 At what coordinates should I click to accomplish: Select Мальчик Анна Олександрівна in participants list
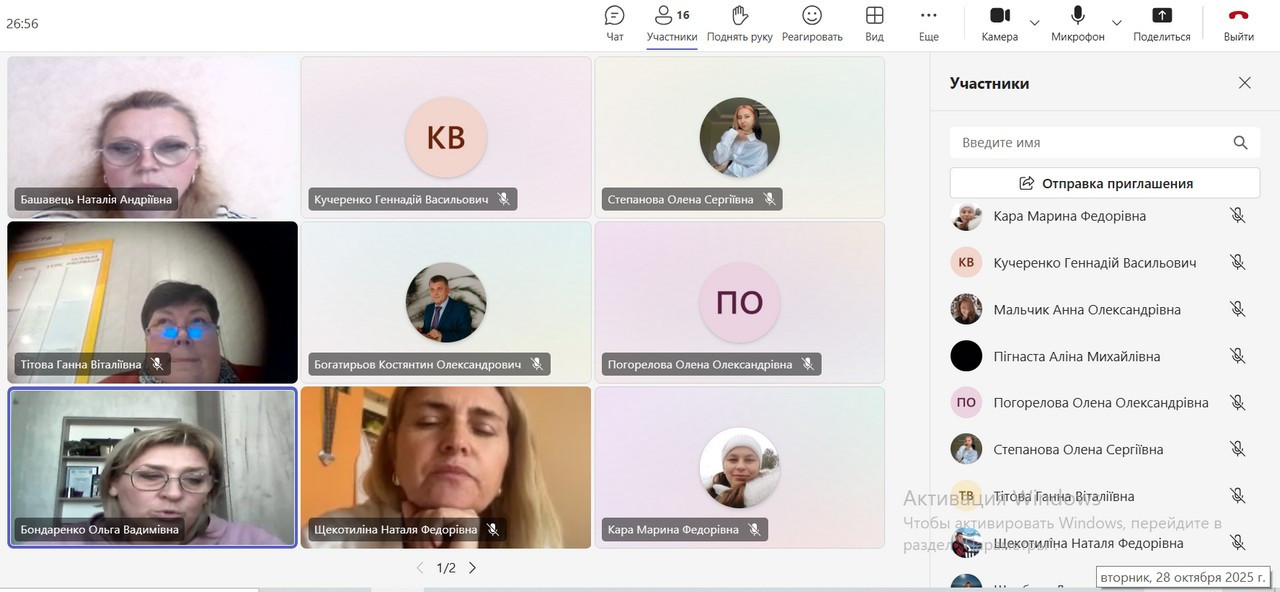coord(1086,310)
